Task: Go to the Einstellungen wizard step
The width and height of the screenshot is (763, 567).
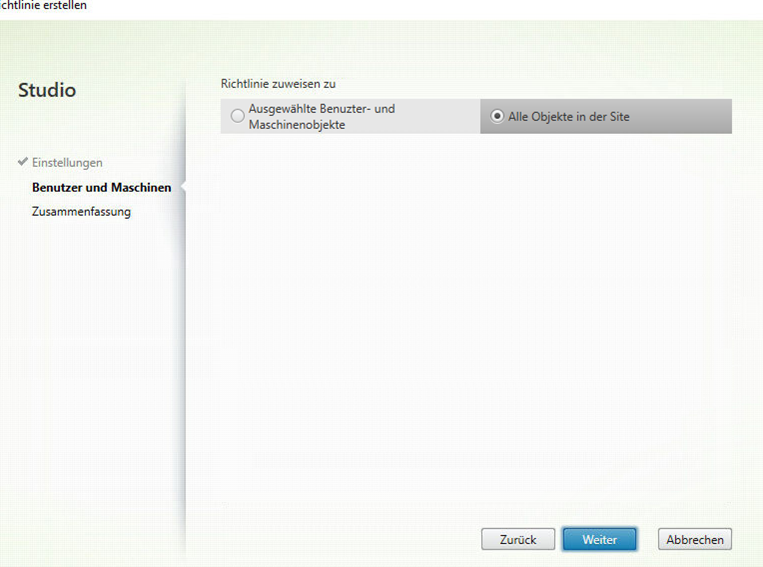Action: [67, 163]
